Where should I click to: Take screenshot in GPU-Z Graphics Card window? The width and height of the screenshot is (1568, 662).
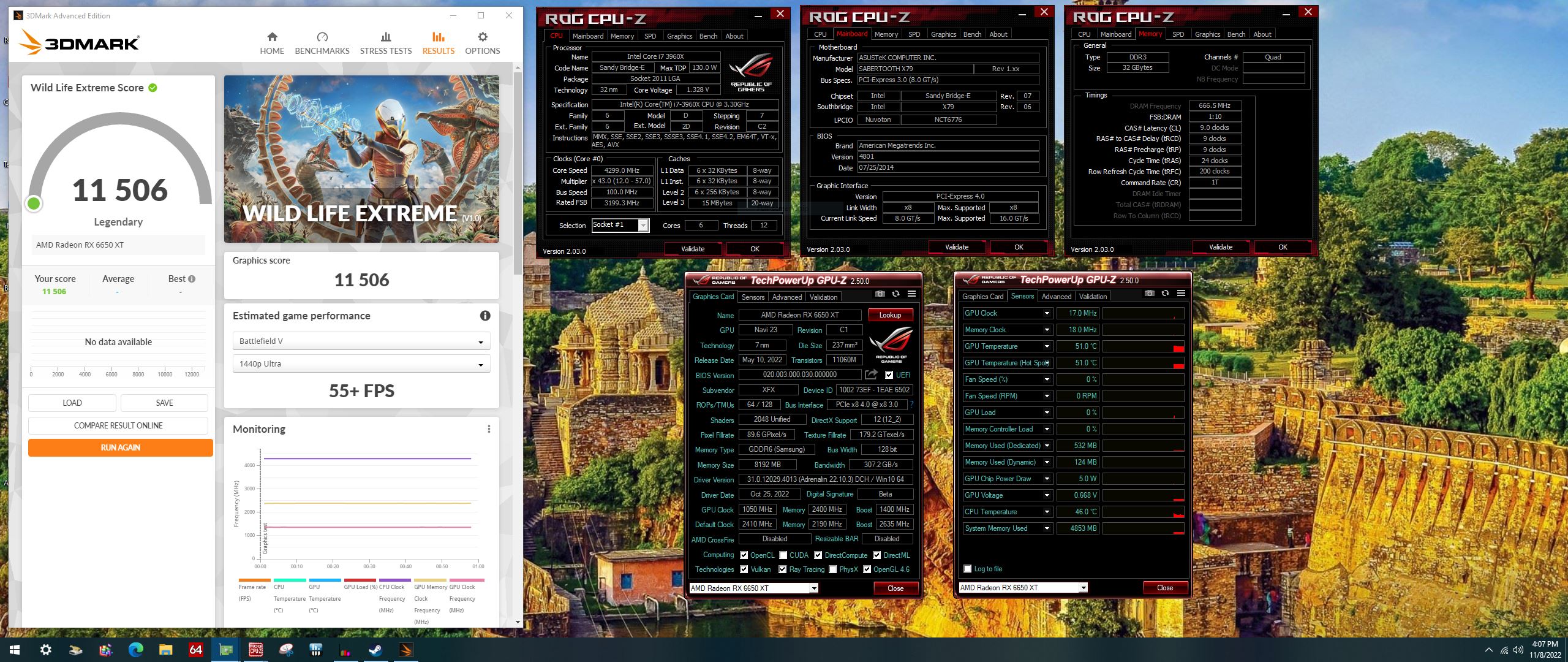point(880,294)
